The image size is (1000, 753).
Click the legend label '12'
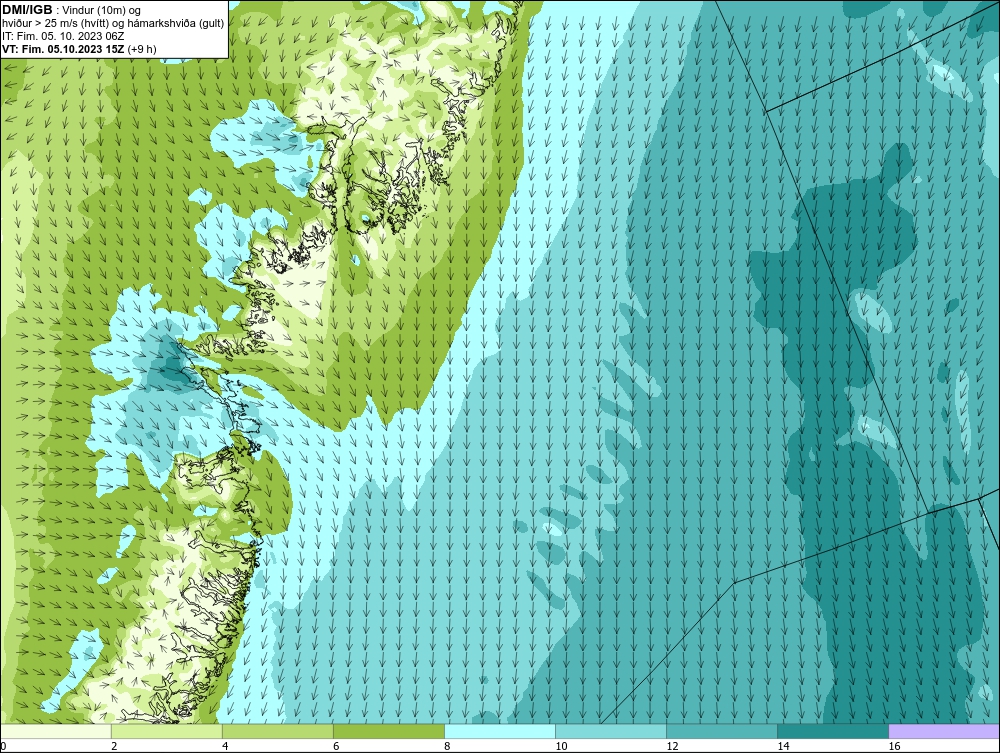[672, 746]
